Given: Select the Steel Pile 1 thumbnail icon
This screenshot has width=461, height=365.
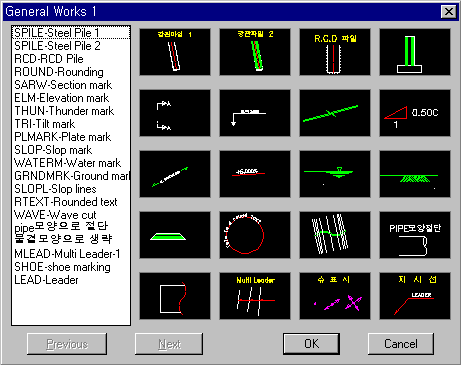Looking at the screenshot, I should point(175,52).
